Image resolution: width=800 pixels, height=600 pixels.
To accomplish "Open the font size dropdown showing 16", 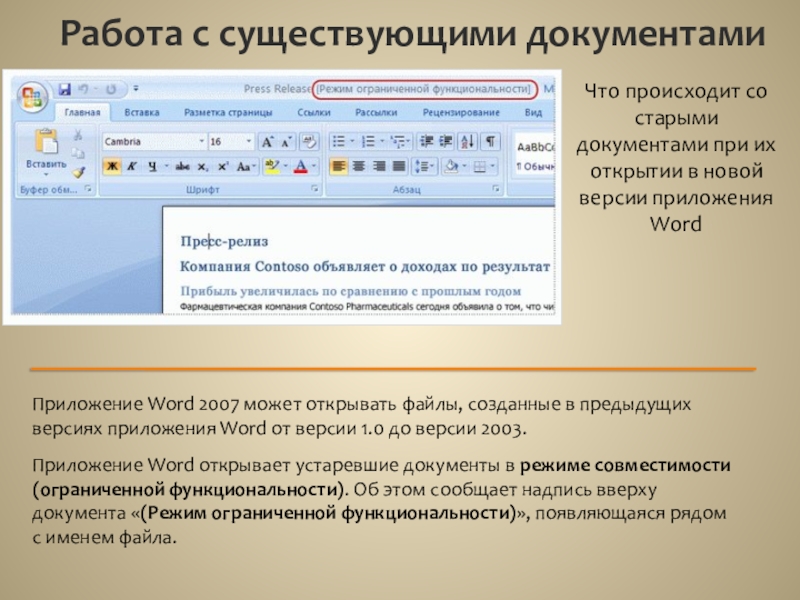I will 248,142.
